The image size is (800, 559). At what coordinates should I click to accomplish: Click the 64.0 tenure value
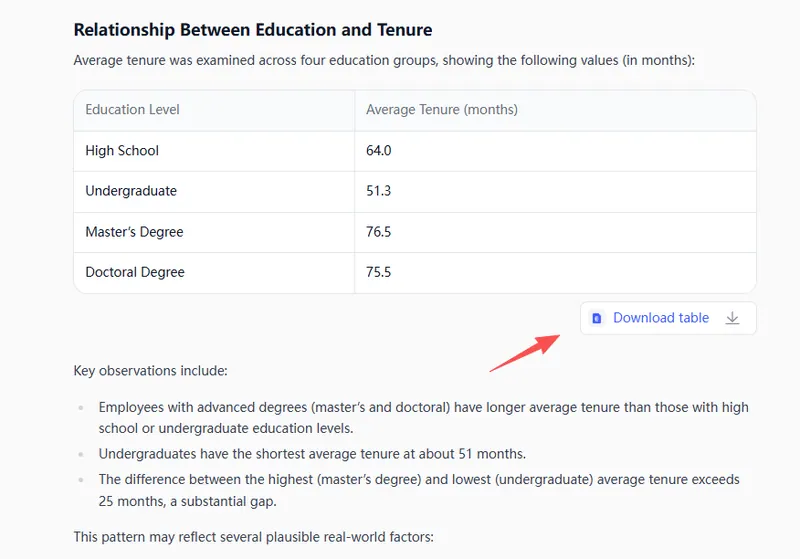point(379,151)
